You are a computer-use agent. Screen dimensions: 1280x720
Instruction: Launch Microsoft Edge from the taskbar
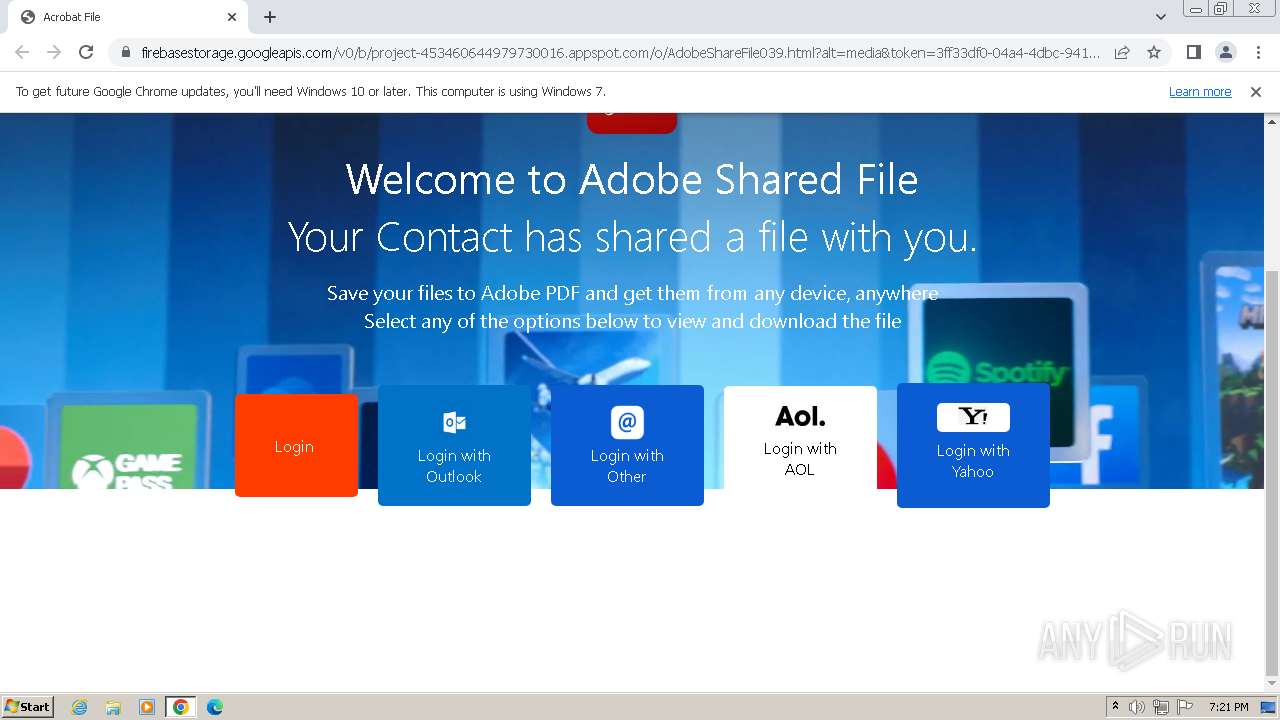pos(215,707)
